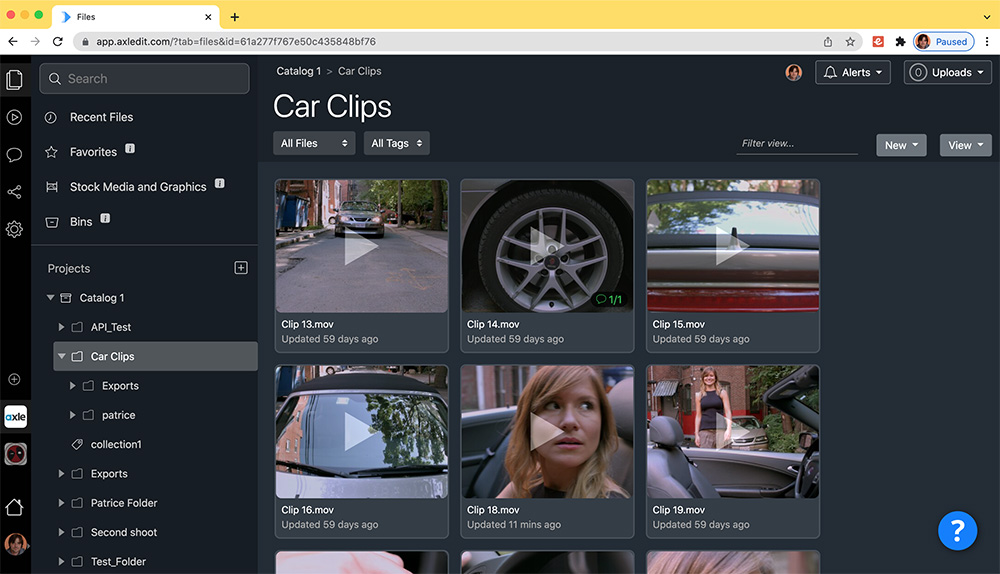
Task: Open the Alerts dropdown
Action: (x=853, y=73)
